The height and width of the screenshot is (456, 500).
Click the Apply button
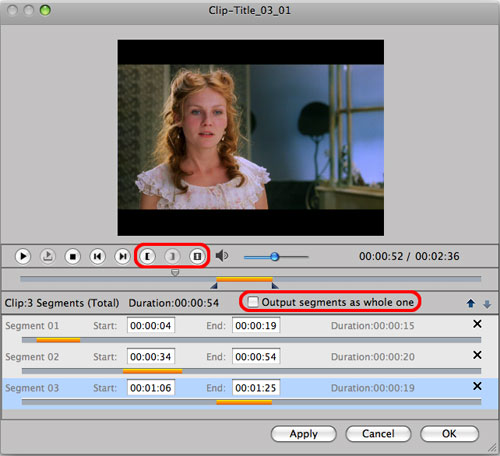(x=304, y=434)
